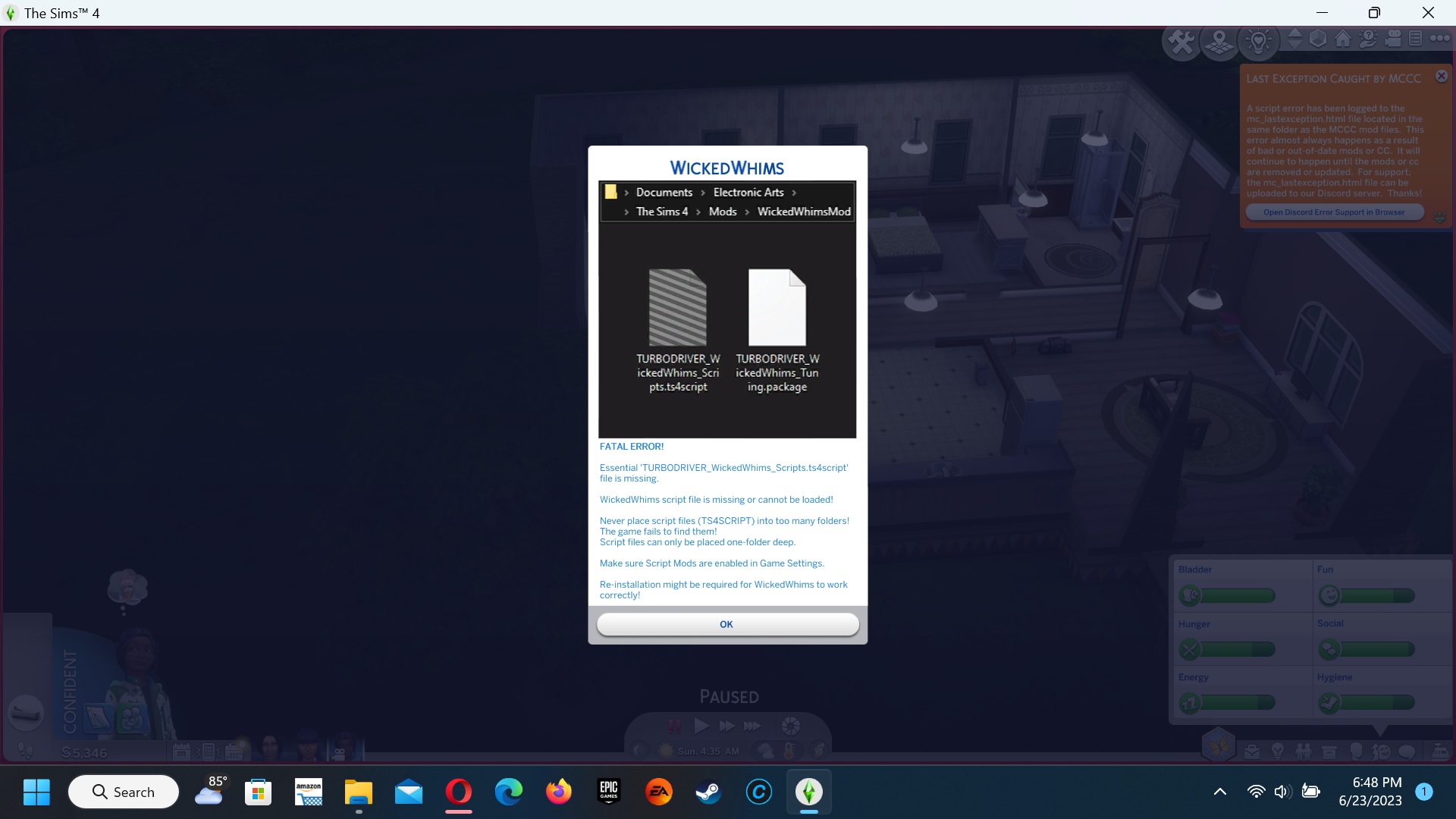Open the Career briefcase panel
Viewport: 1456px width, 819px height.
click(1252, 752)
